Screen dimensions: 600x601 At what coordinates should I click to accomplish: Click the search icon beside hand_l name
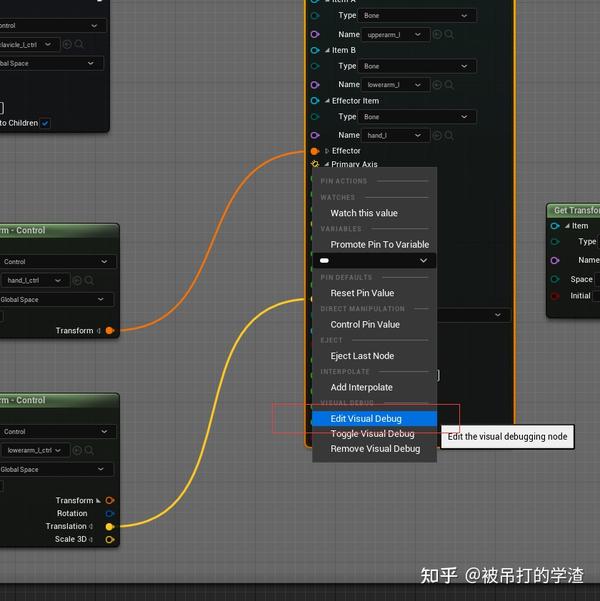coord(449,135)
